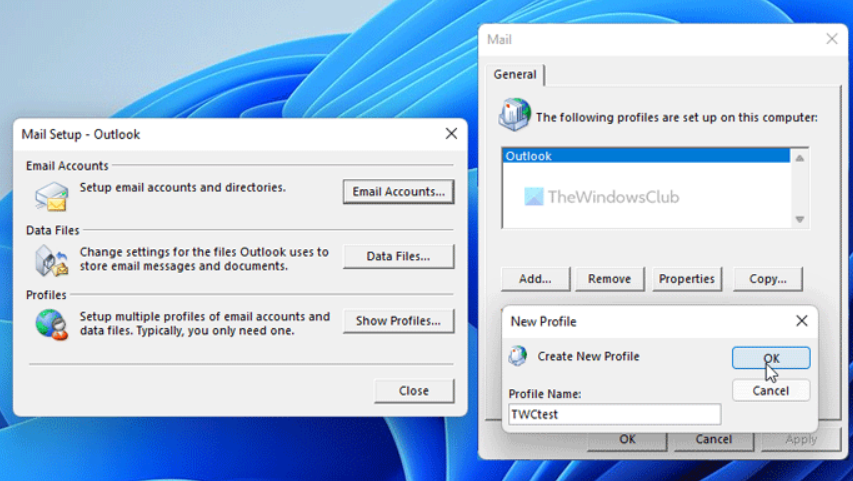Open the Email Accounts settings
Viewport: 853px width, 481px height.
tap(398, 191)
